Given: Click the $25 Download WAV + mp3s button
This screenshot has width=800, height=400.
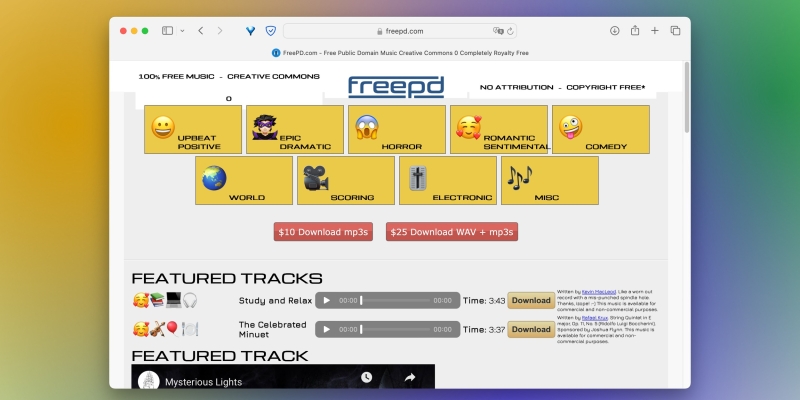Looking at the screenshot, I should (452, 232).
